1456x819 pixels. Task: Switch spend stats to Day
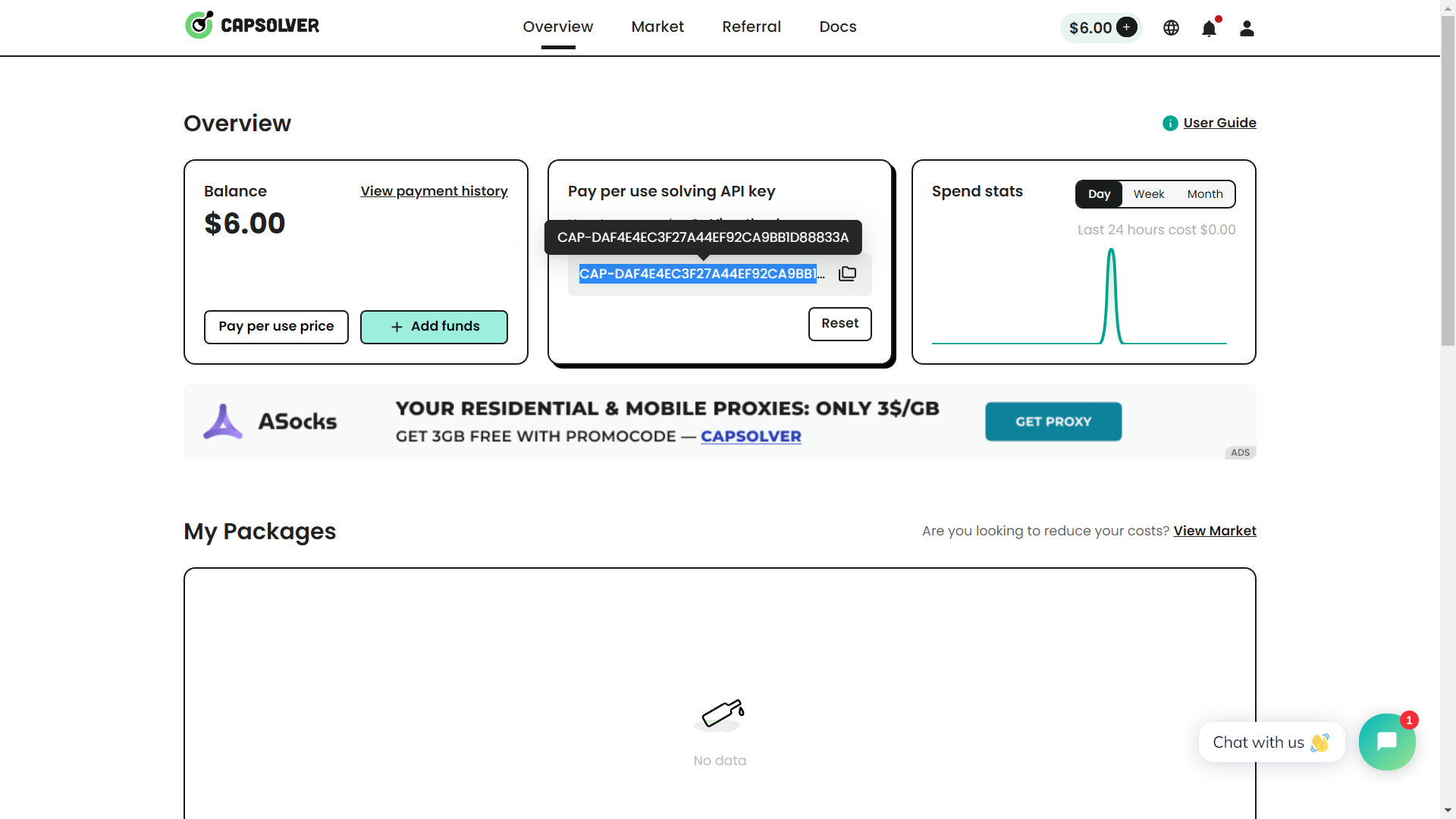tap(1099, 194)
